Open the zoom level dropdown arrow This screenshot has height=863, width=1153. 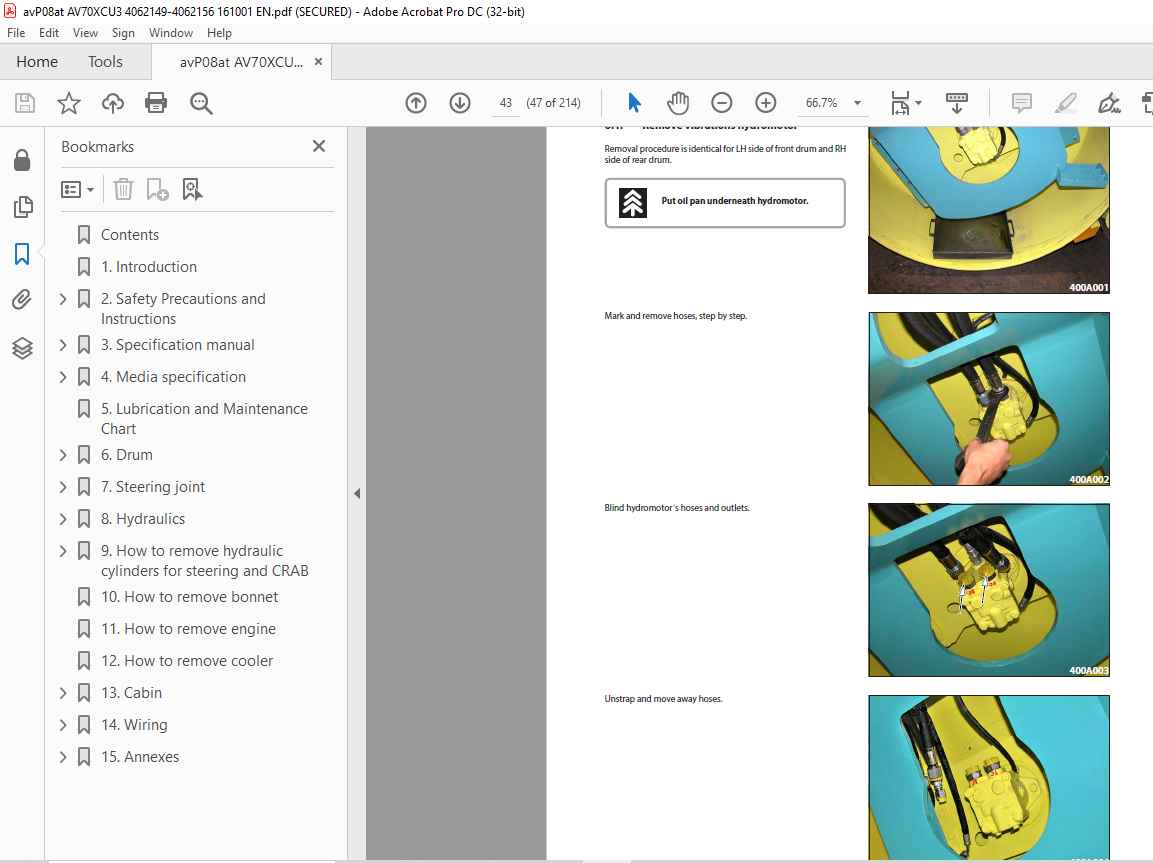857,103
